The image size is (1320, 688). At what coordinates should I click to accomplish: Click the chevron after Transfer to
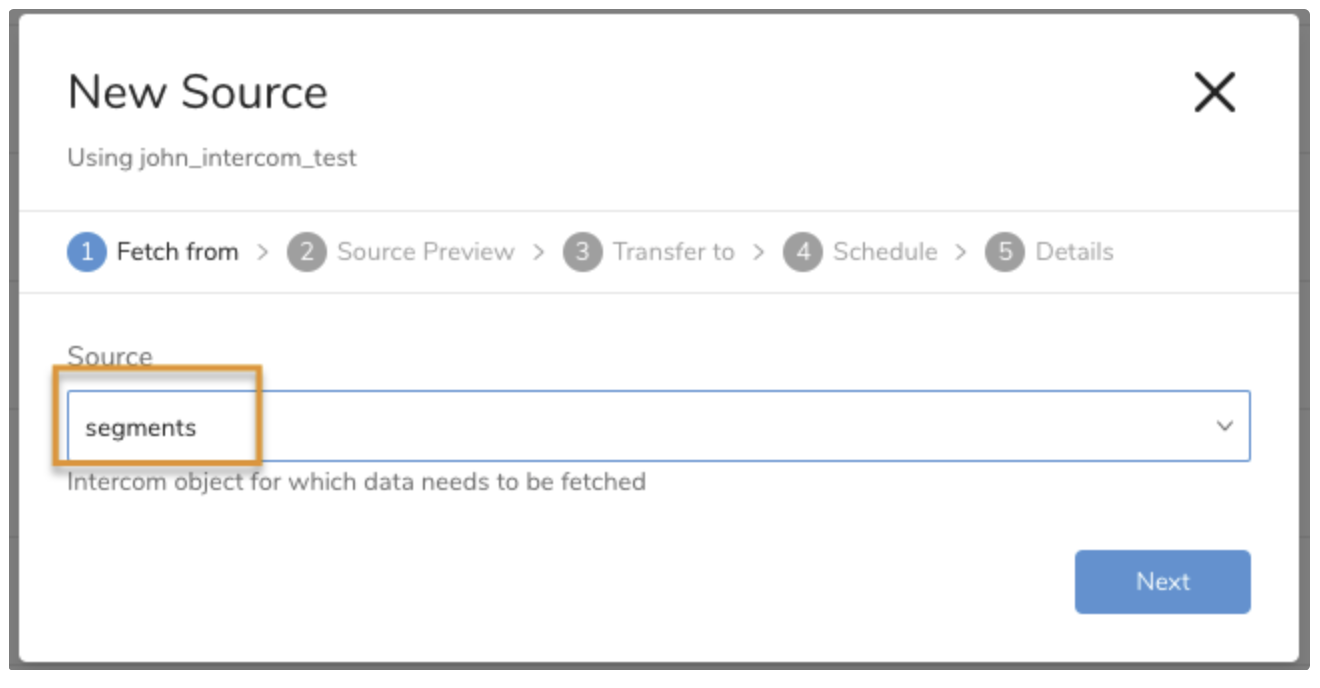pyautogui.click(x=759, y=252)
